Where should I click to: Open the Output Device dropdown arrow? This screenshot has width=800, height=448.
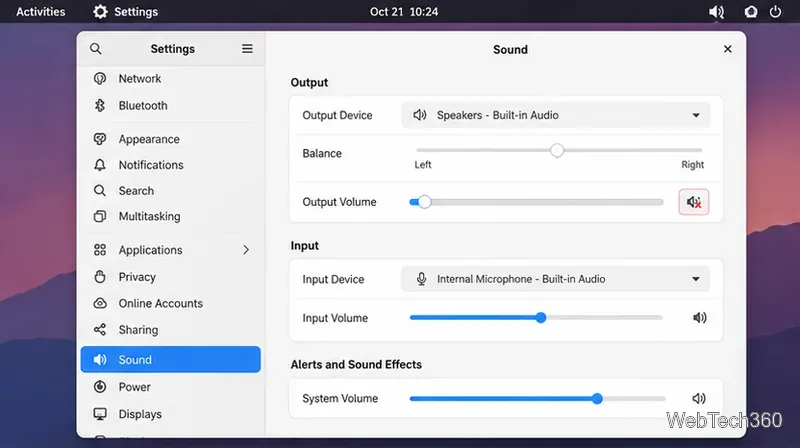(x=696, y=115)
